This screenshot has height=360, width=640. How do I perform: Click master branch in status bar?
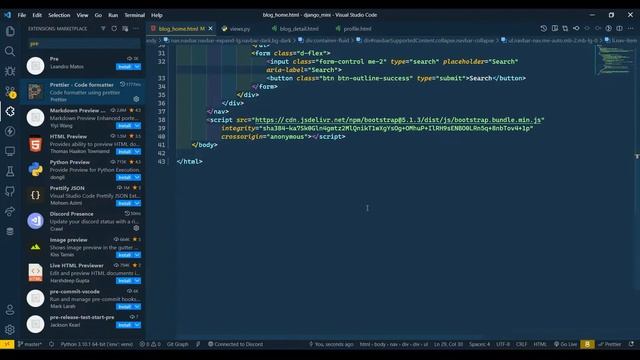coord(30,344)
